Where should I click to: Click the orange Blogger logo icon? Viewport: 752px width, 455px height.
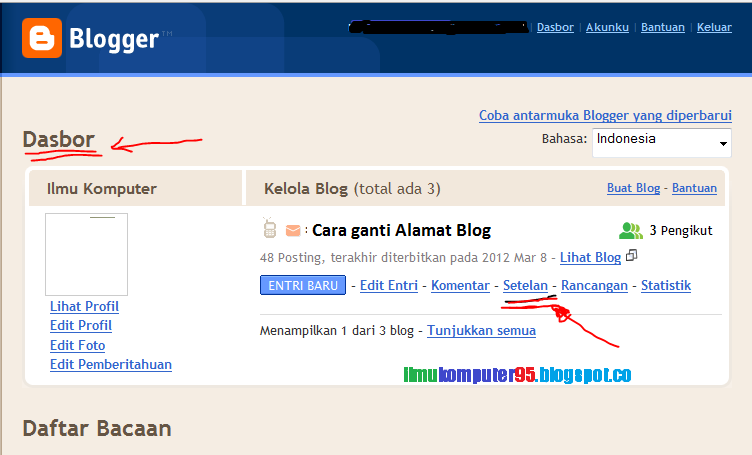(x=42, y=38)
